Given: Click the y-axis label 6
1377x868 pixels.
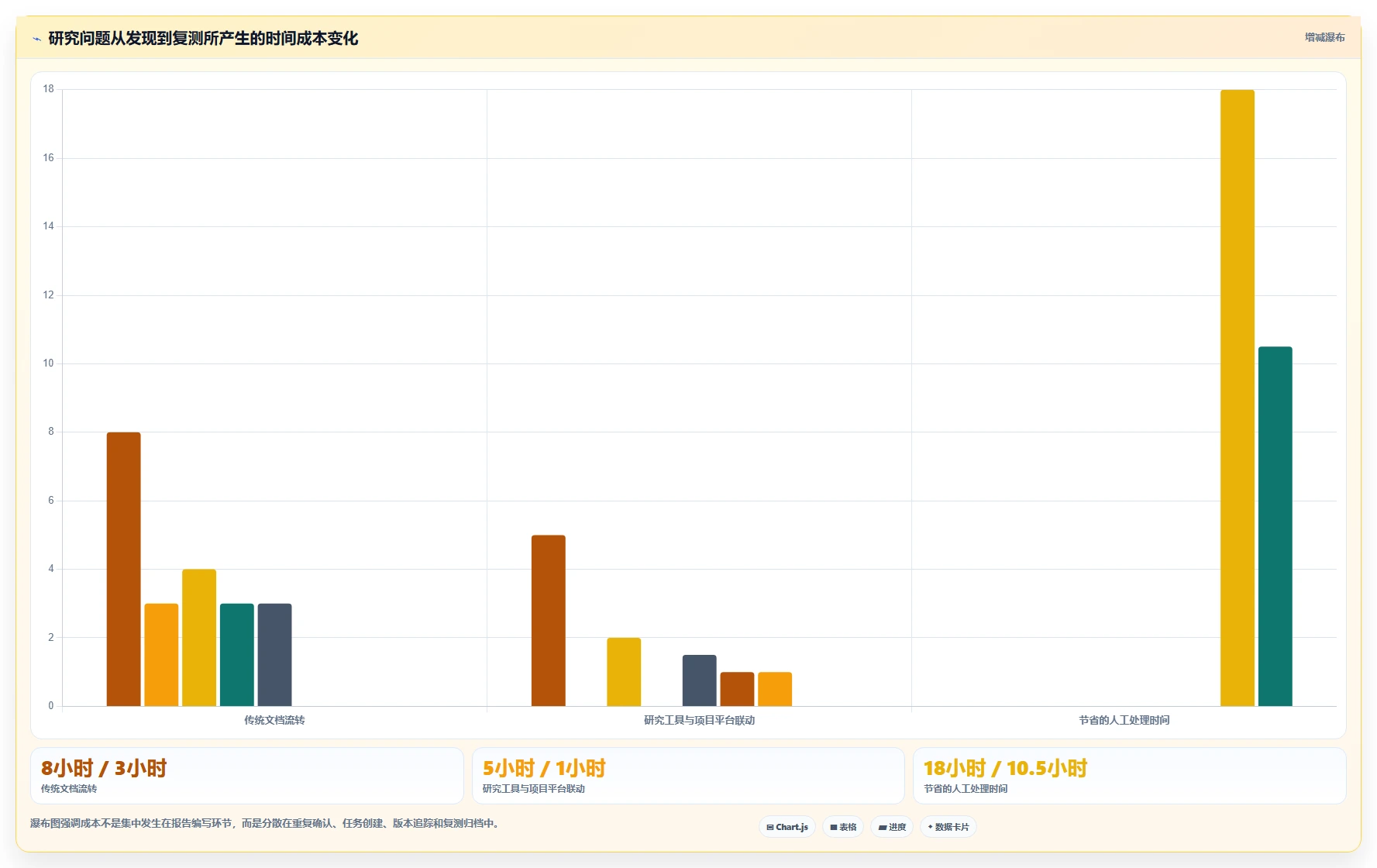Looking at the screenshot, I should click(51, 501).
